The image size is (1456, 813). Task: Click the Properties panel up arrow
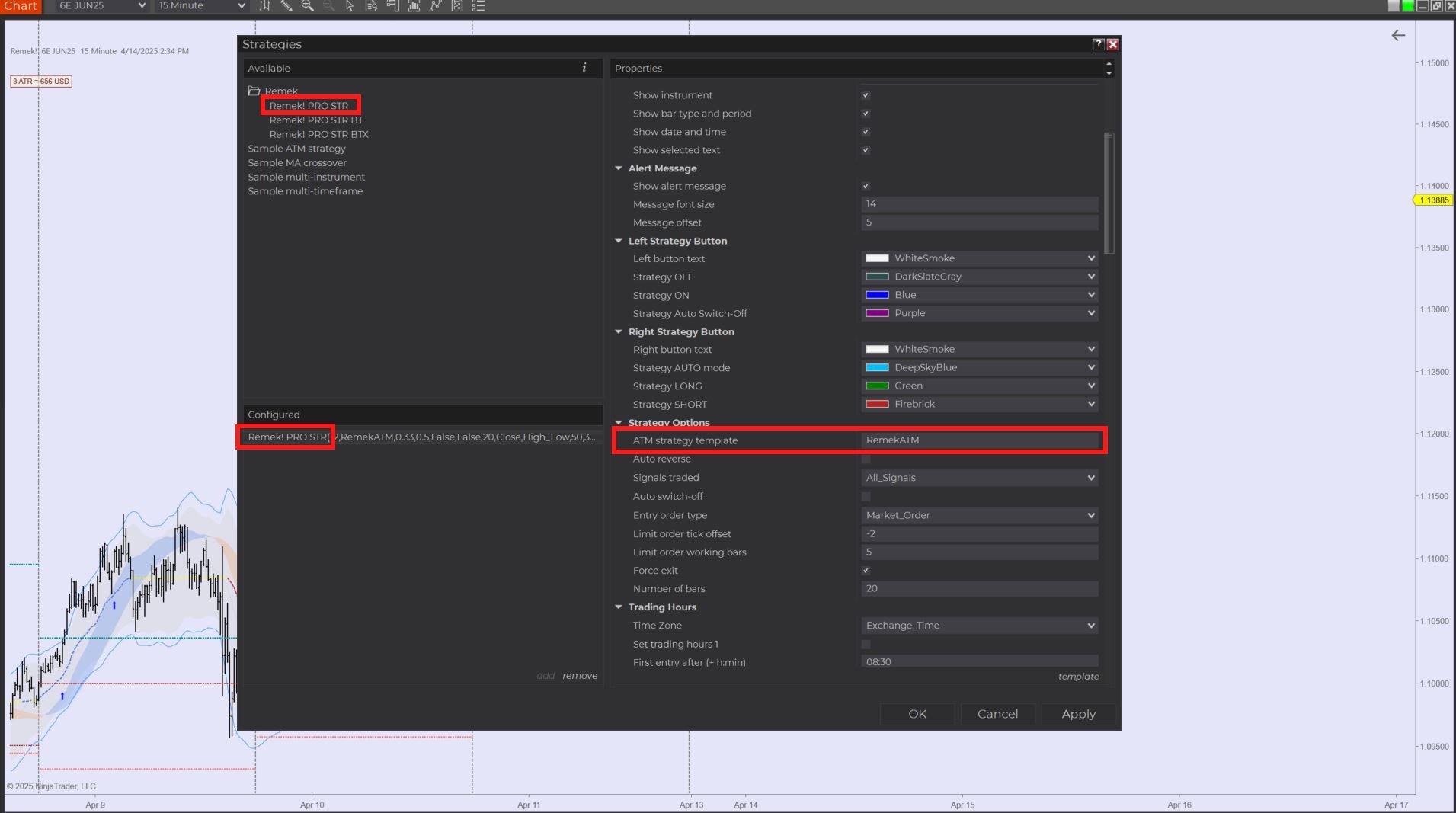pyautogui.click(x=1109, y=64)
